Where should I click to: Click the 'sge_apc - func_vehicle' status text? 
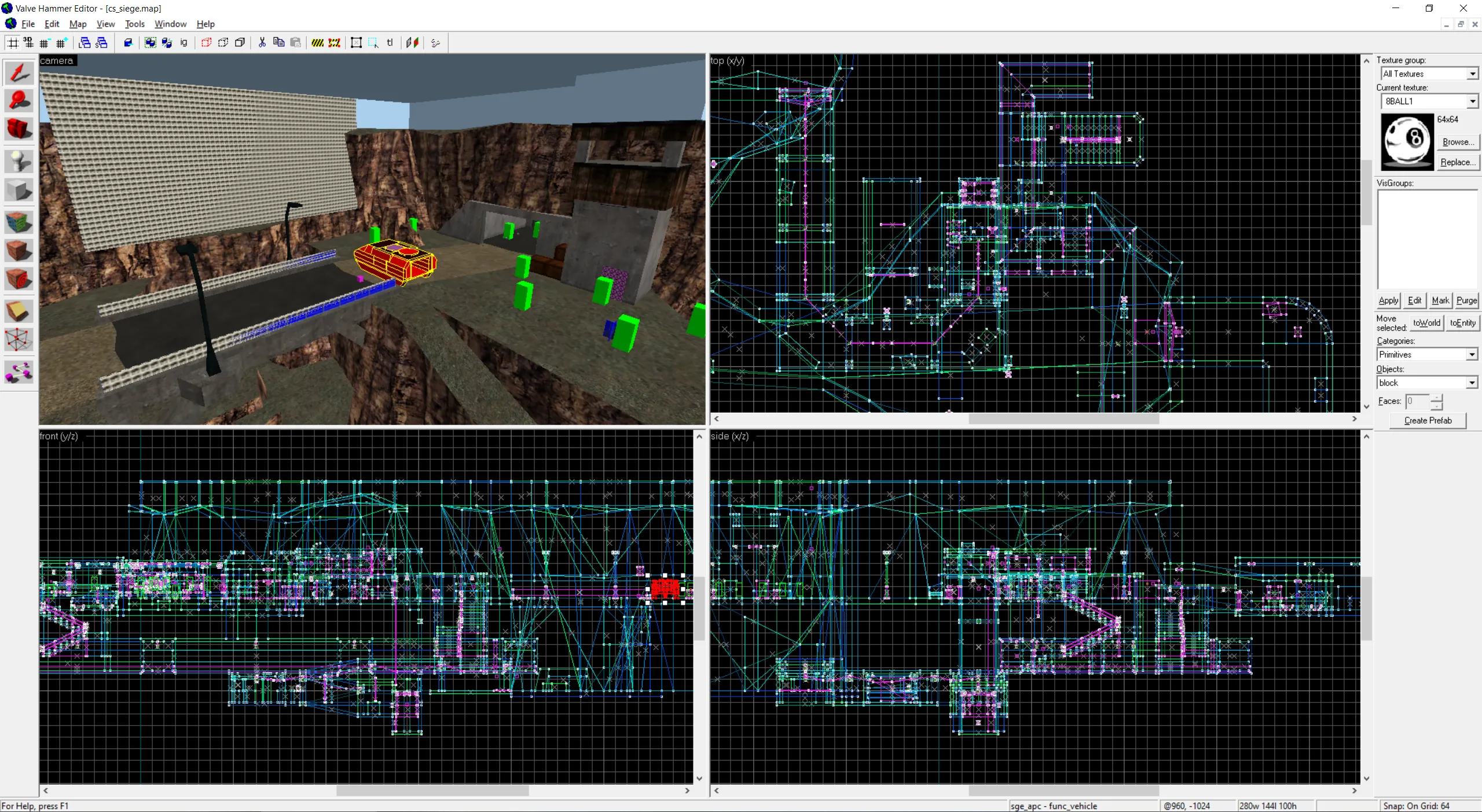[x=1054, y=806]
